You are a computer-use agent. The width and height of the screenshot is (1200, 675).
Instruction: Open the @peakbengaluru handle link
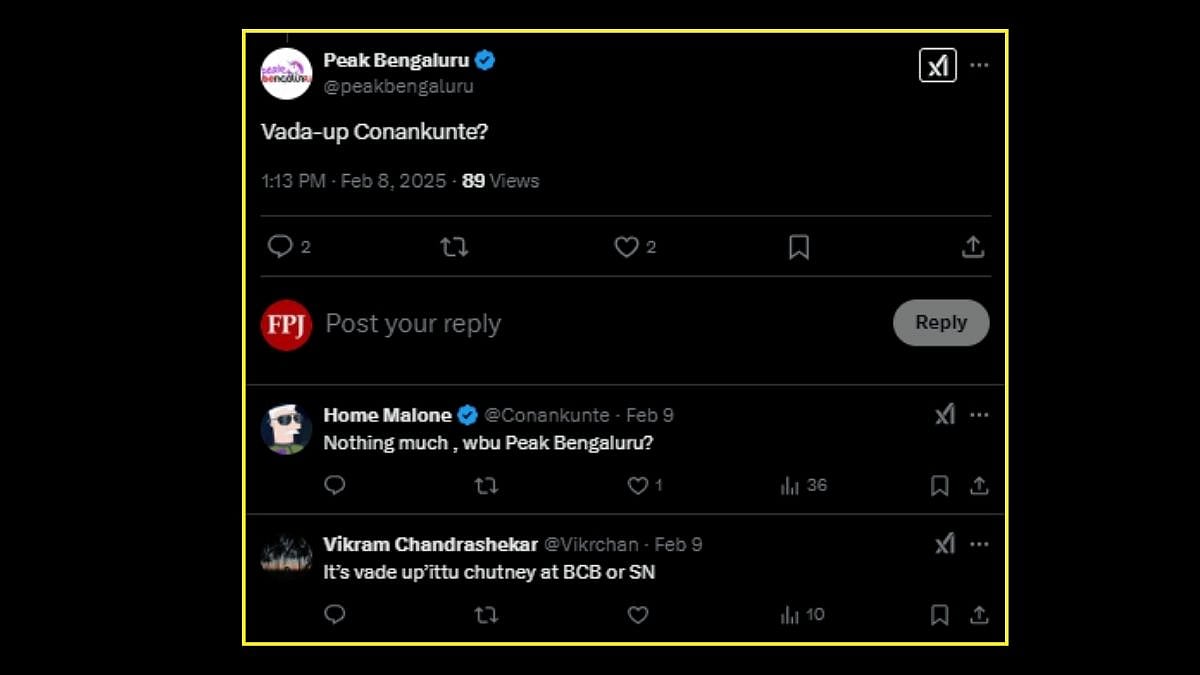tap(399, 87)
